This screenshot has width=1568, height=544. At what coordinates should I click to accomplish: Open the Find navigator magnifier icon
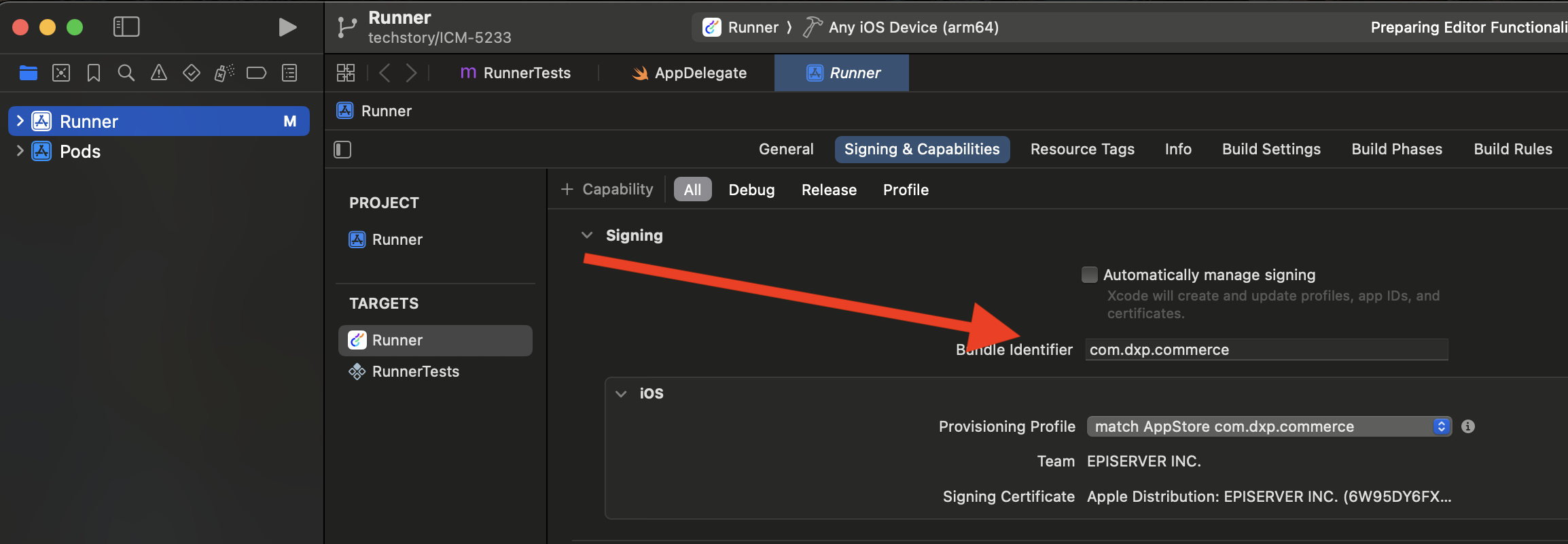click(126, 73)
